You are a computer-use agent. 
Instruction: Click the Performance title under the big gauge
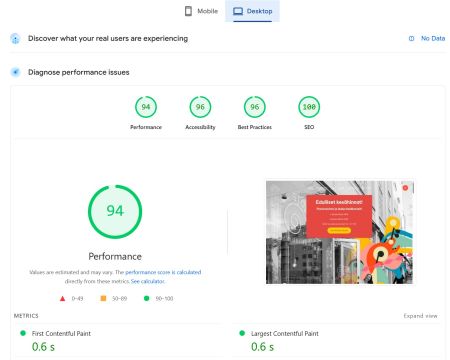(x=115, y=256)
